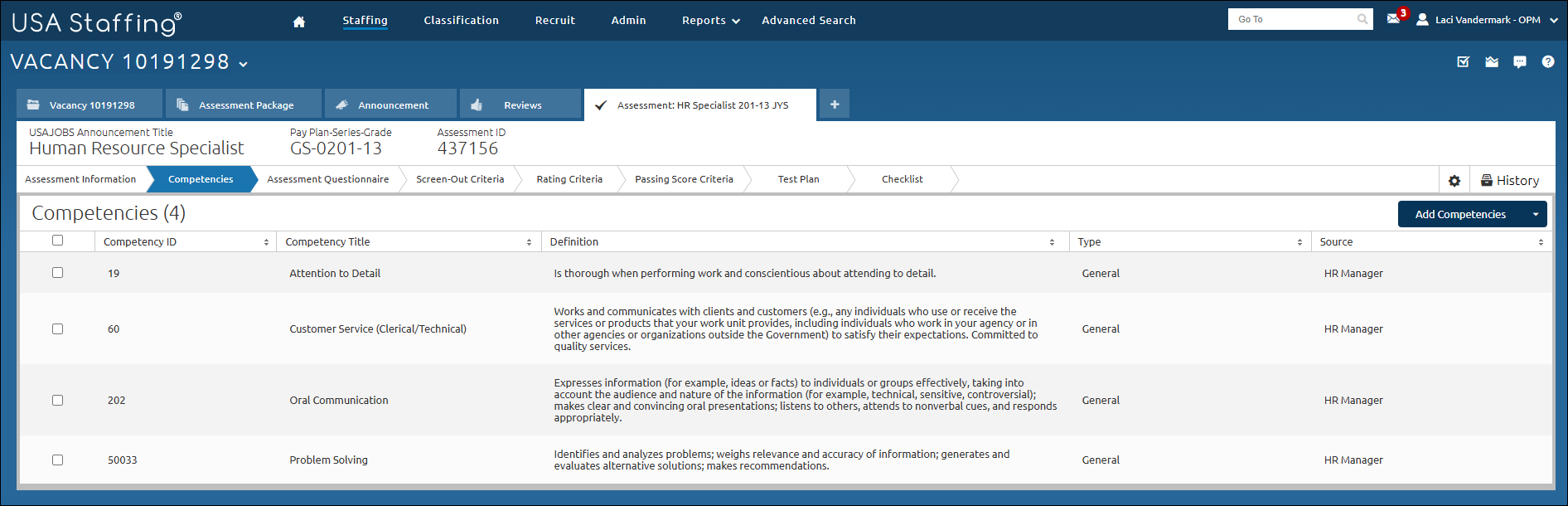Screen dimensions: 1568x506
Task: Switch to the Assessment Information step
Action: 80,179
